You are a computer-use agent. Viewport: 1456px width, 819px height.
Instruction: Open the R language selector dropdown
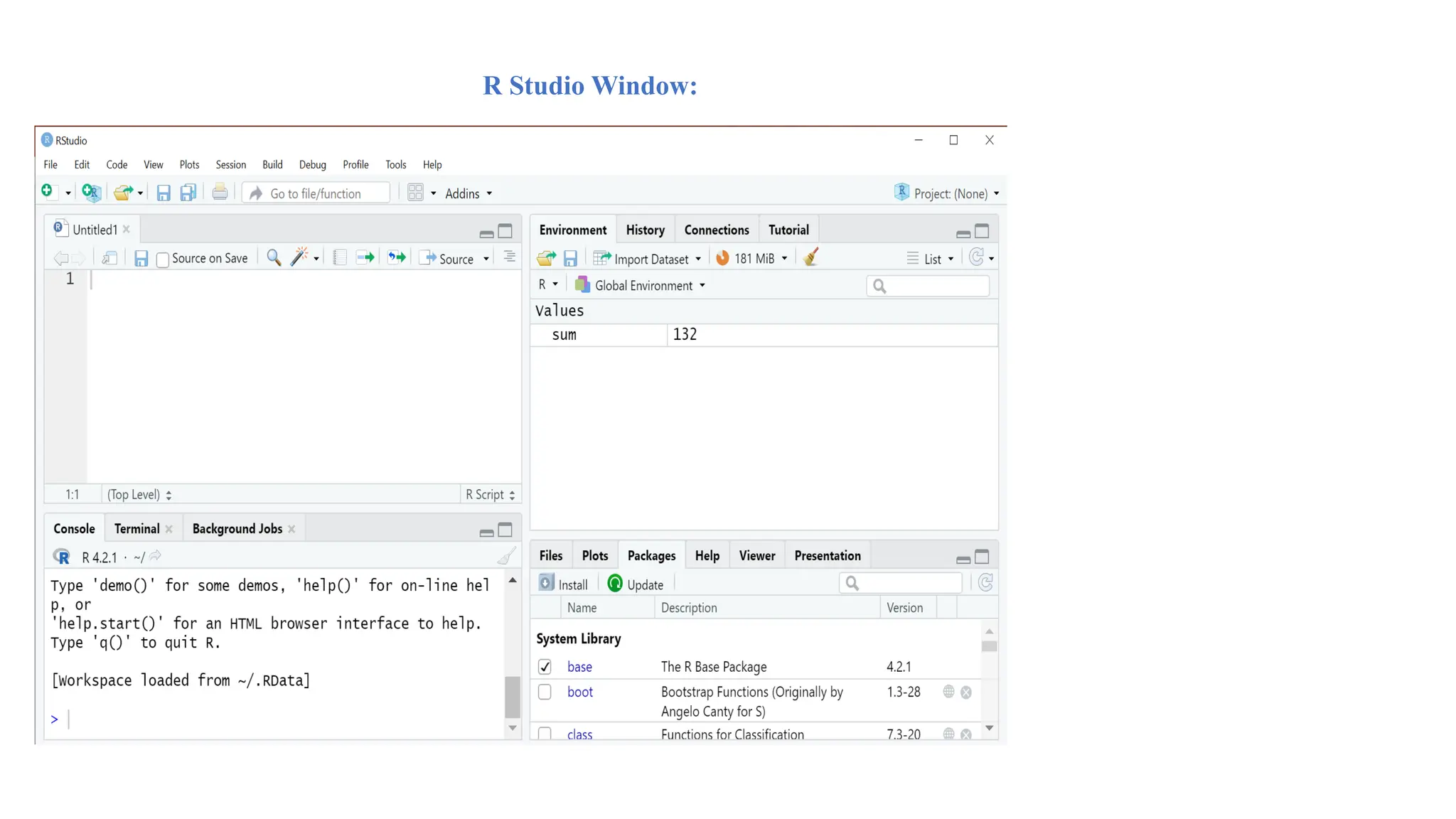(x=548, y=284)
